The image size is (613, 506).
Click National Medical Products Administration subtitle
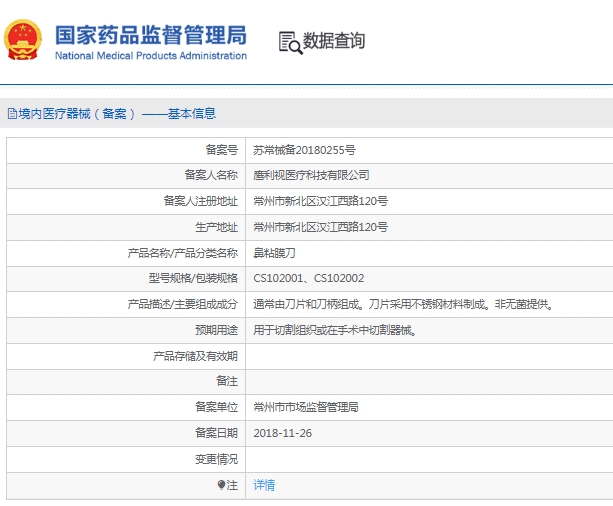click(x=151, y=56)
